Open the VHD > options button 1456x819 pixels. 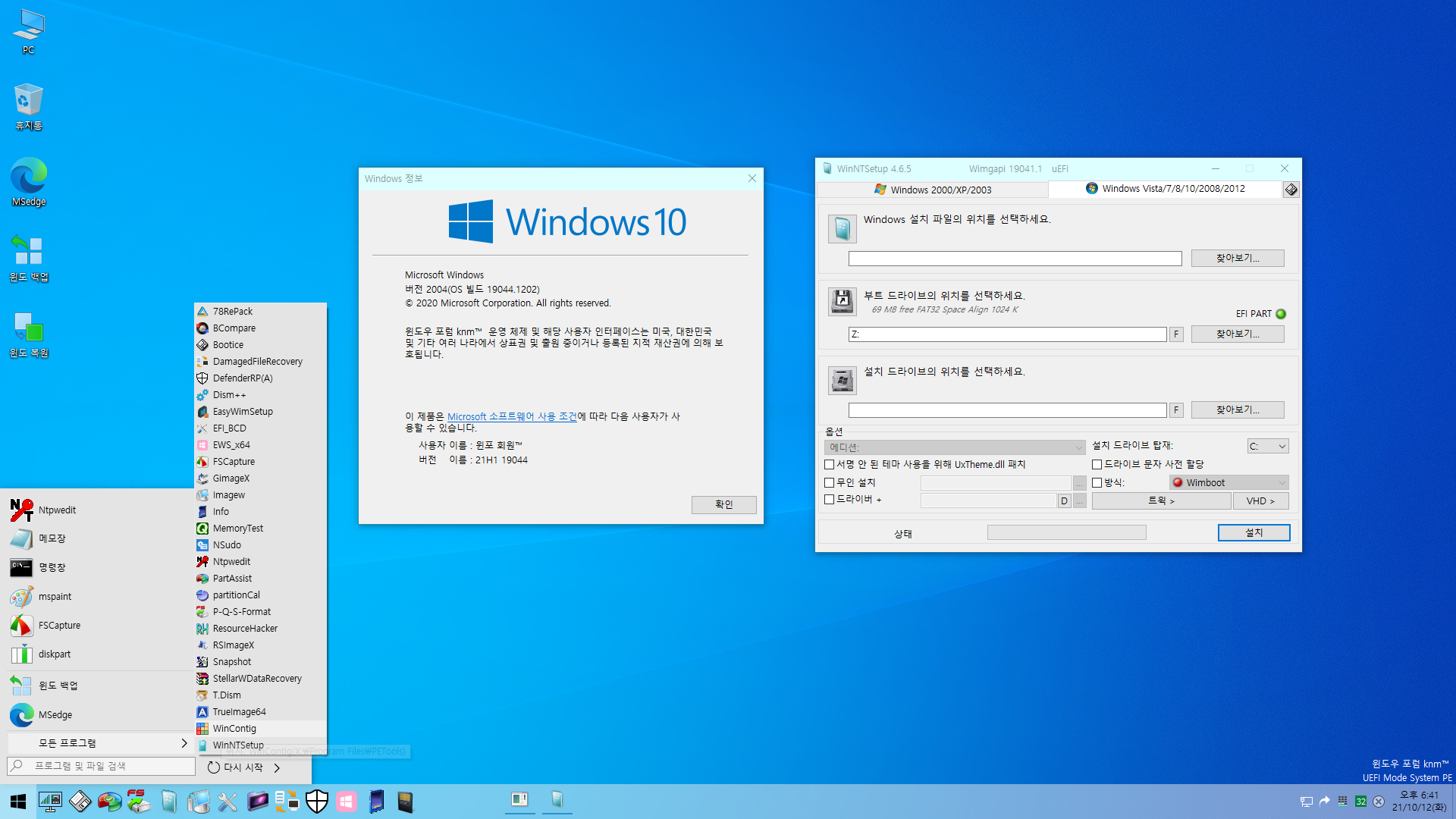[x=1260, y=501]
